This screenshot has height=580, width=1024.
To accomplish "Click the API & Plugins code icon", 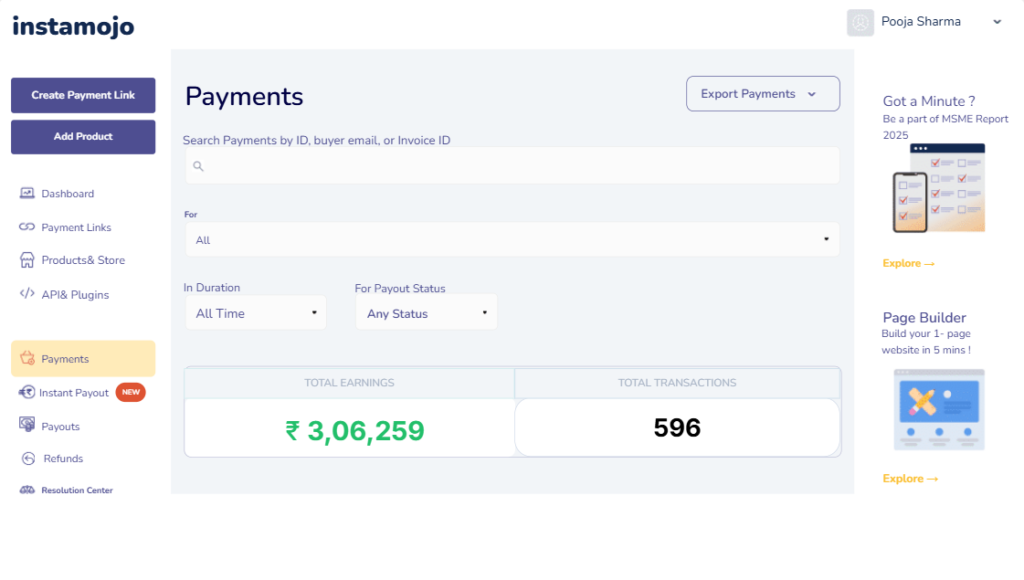I will pyautogui.click(x=27, y=293).
